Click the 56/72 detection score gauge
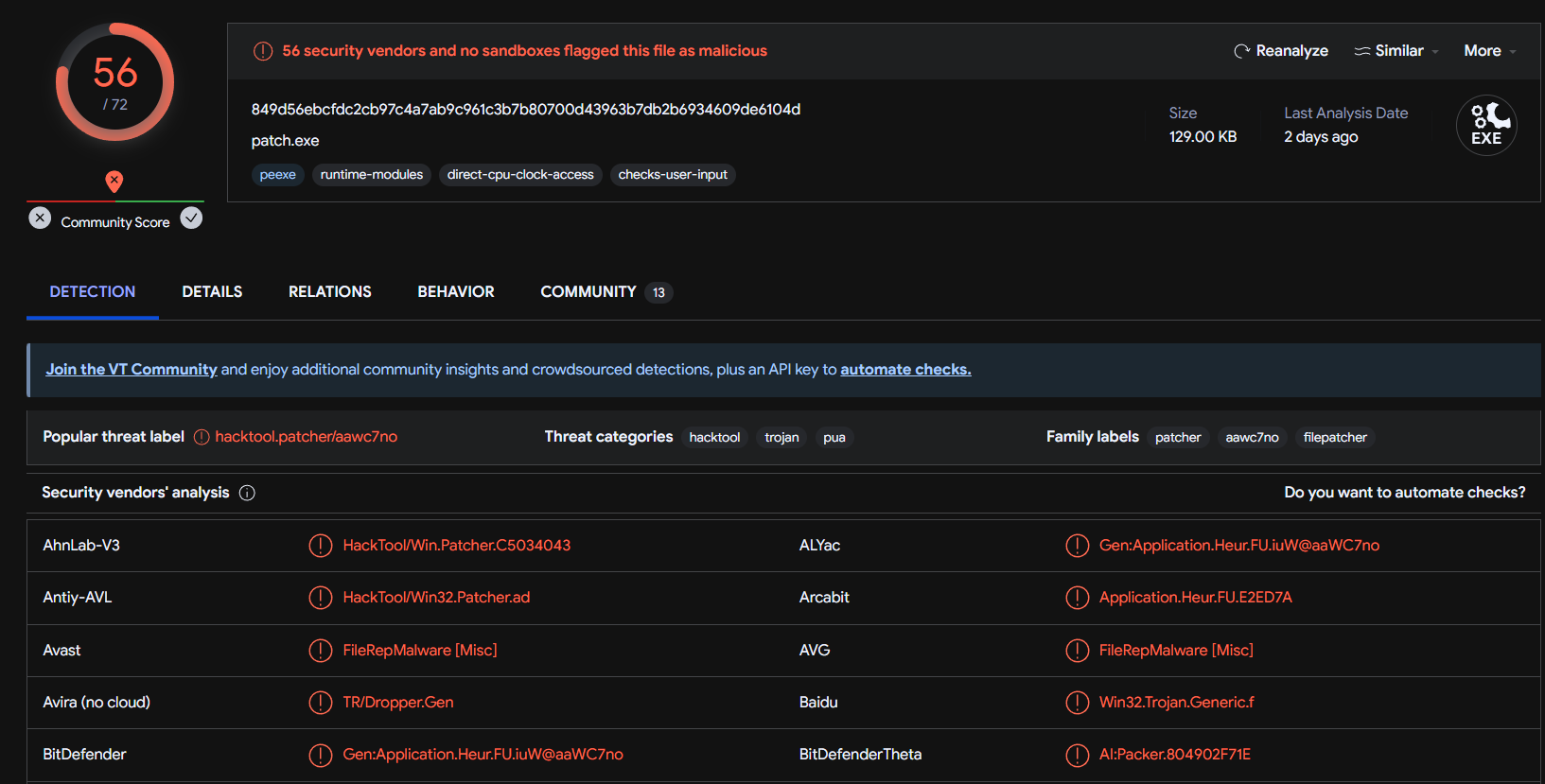Viewport: 1545px width, 784px height. point(115,82)
